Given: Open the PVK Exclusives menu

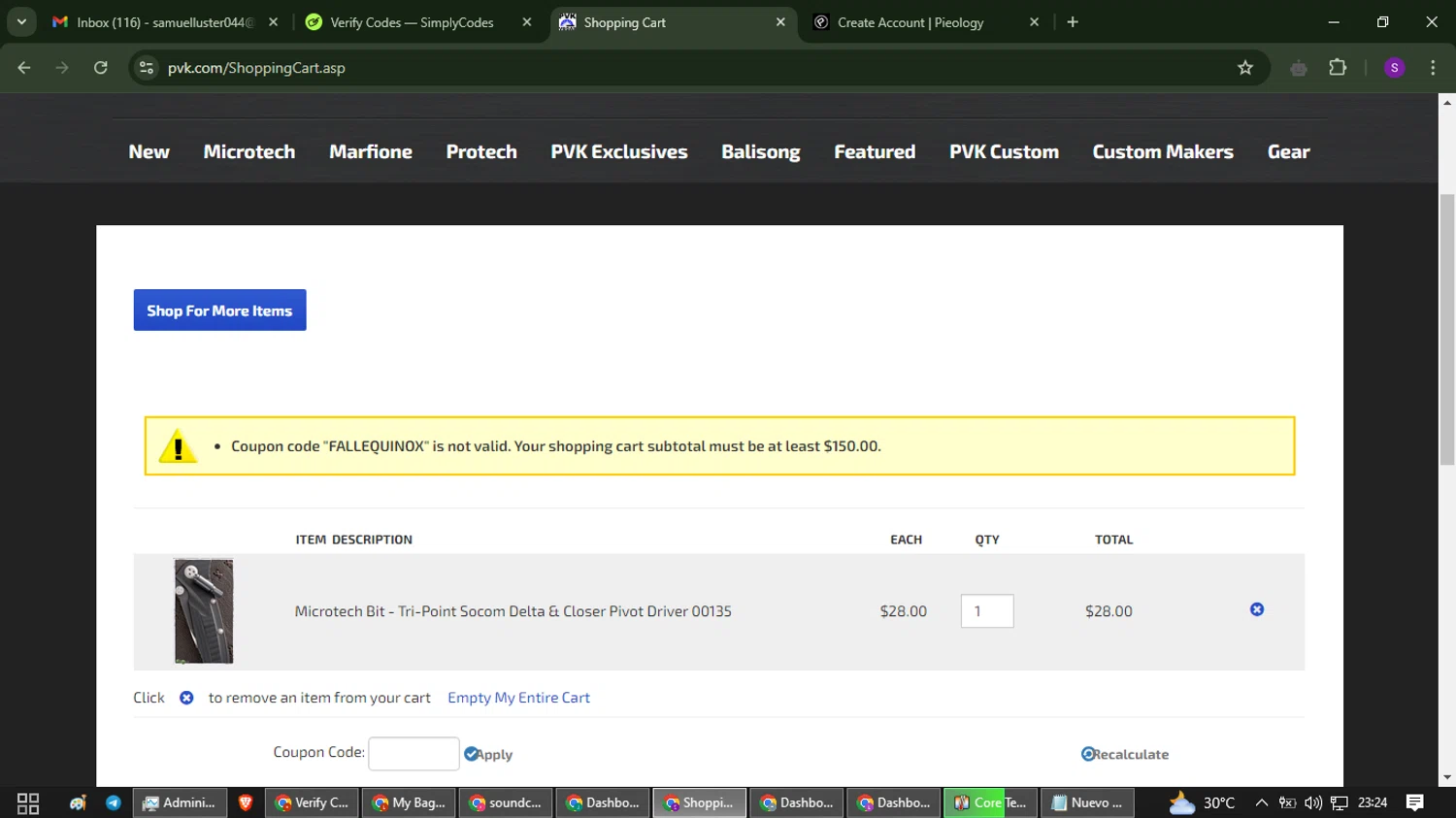Looking at the screenshot, I should pyautogui.click(x=619, y=152).
